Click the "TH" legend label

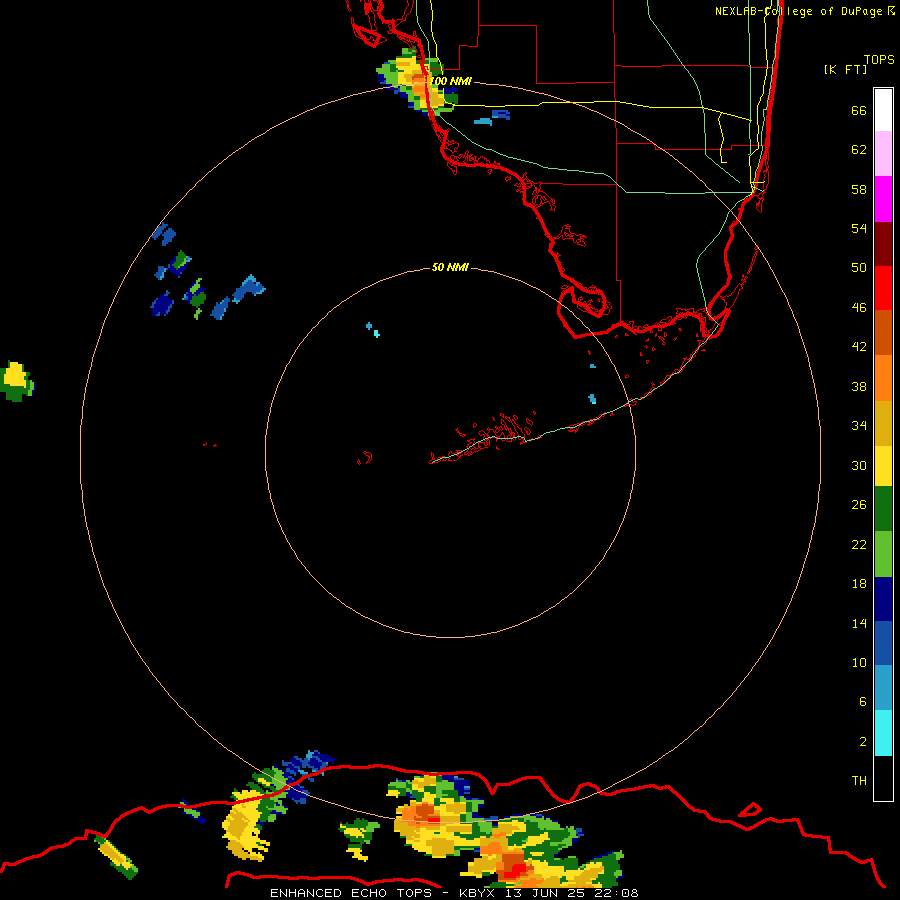tap(859, 780)
